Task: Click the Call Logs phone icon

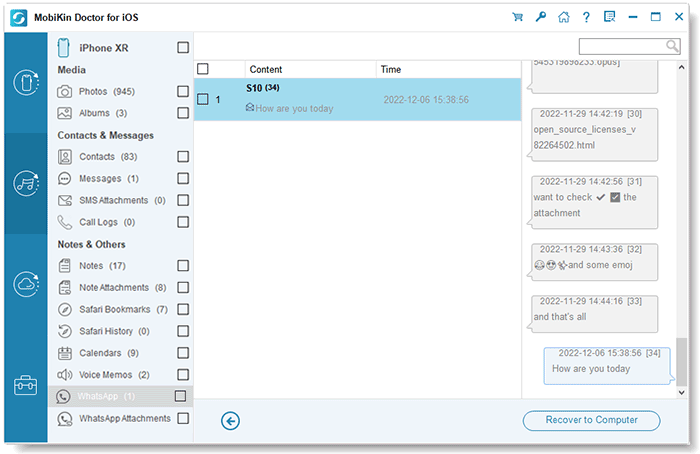Action: pyautogui.click(x=65, y=222)
